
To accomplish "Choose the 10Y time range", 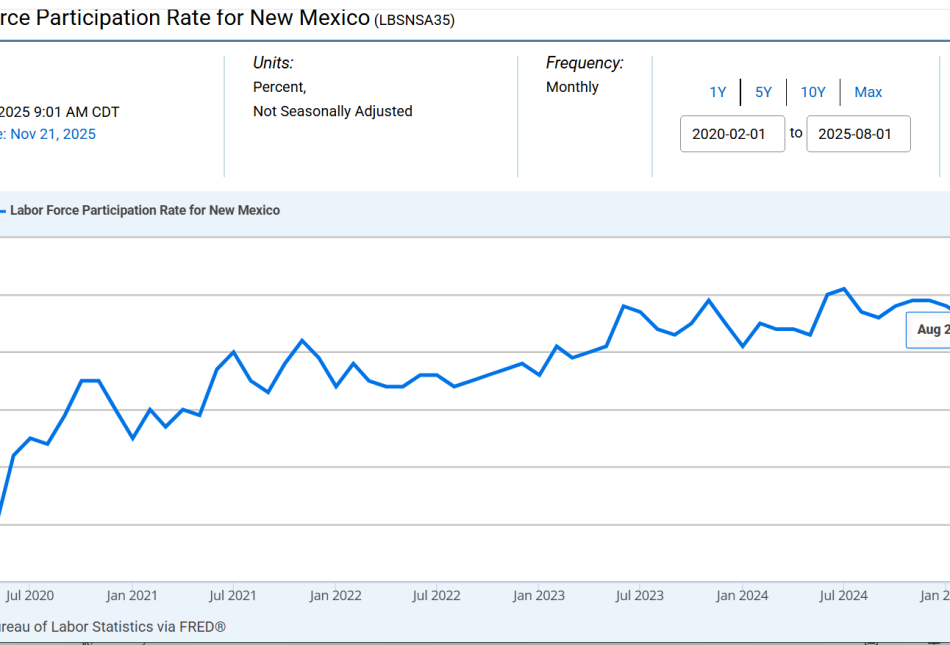I will tap(813, 92).
